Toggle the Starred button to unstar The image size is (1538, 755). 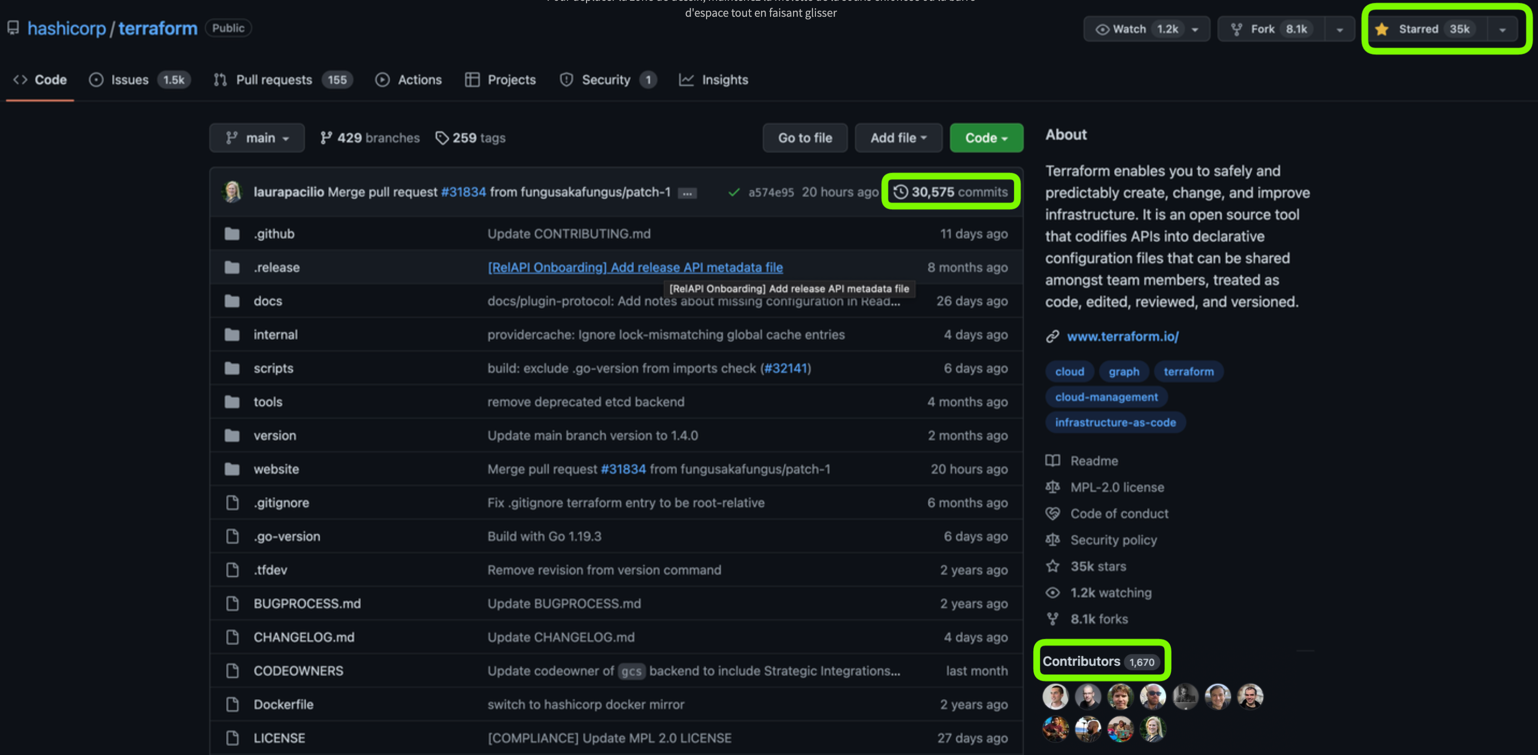(x=1427, y=29)
